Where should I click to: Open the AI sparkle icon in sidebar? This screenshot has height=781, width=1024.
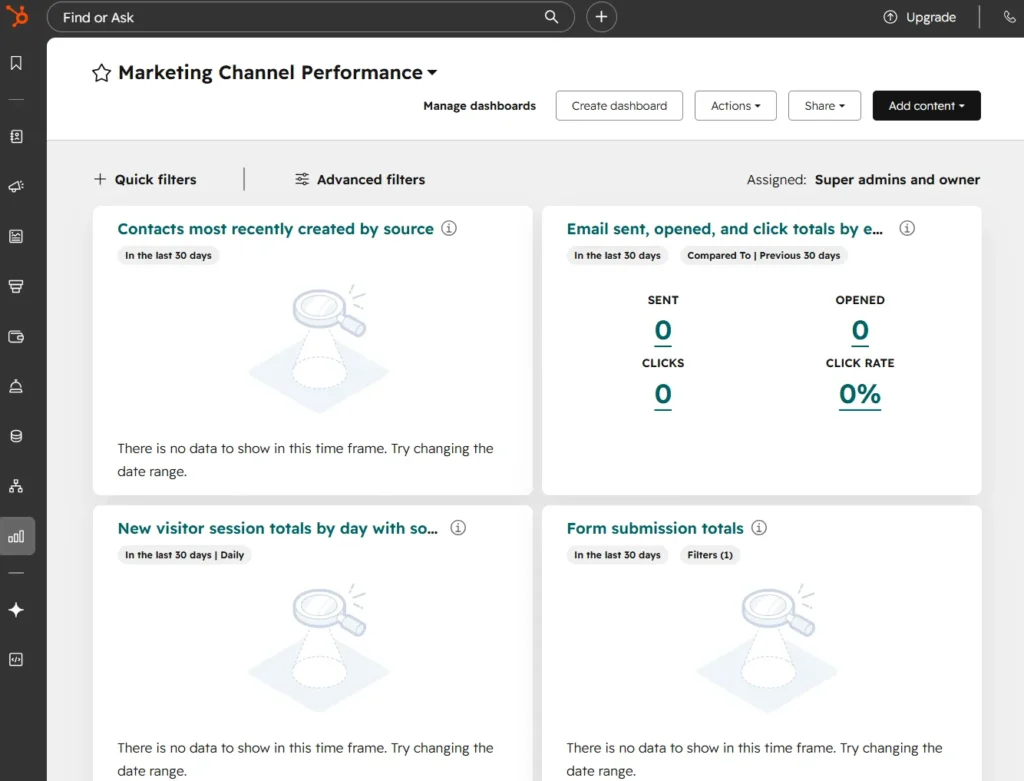pyautogui.click(x=16, y=610)
